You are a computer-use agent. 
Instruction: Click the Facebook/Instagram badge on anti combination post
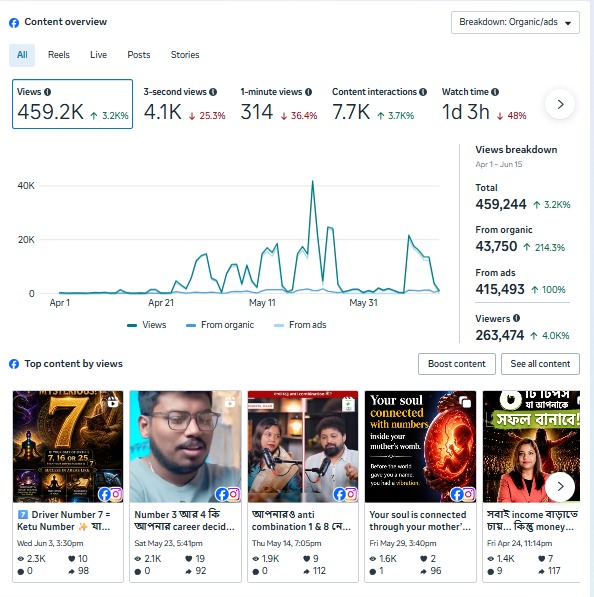click(x=345, y=494)
